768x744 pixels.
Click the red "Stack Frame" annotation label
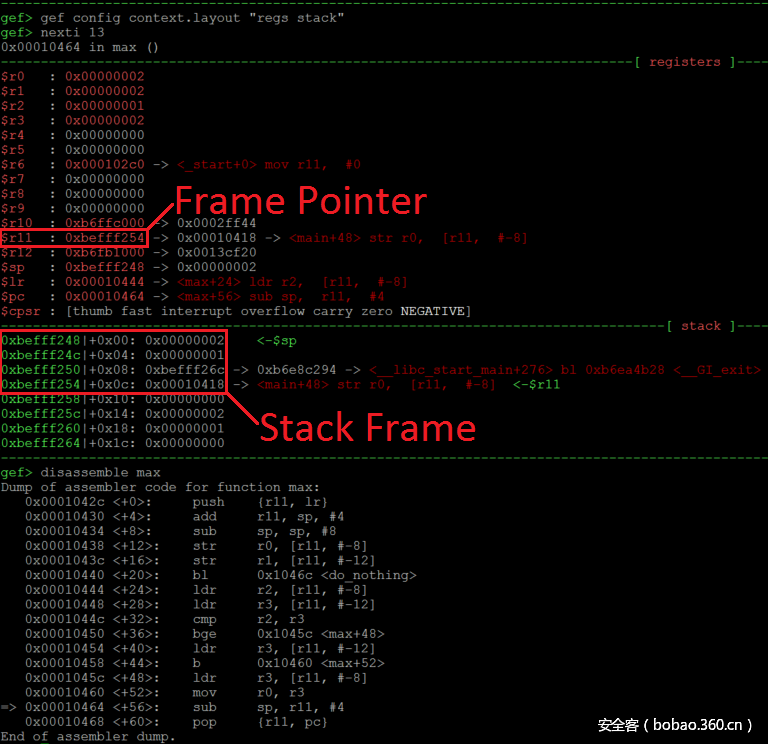click(367, 428)
